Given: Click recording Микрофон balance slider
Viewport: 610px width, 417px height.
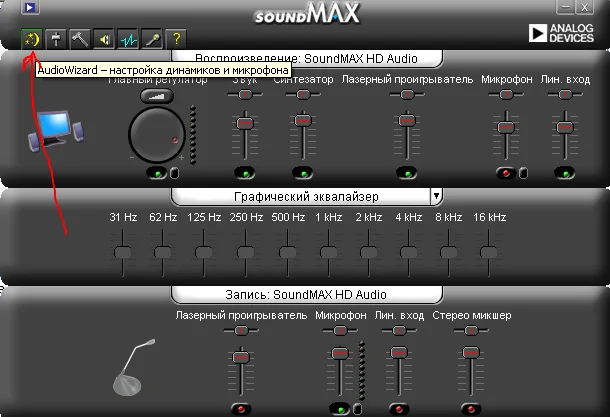Looking at the screenshot, I should click(340, 331).
